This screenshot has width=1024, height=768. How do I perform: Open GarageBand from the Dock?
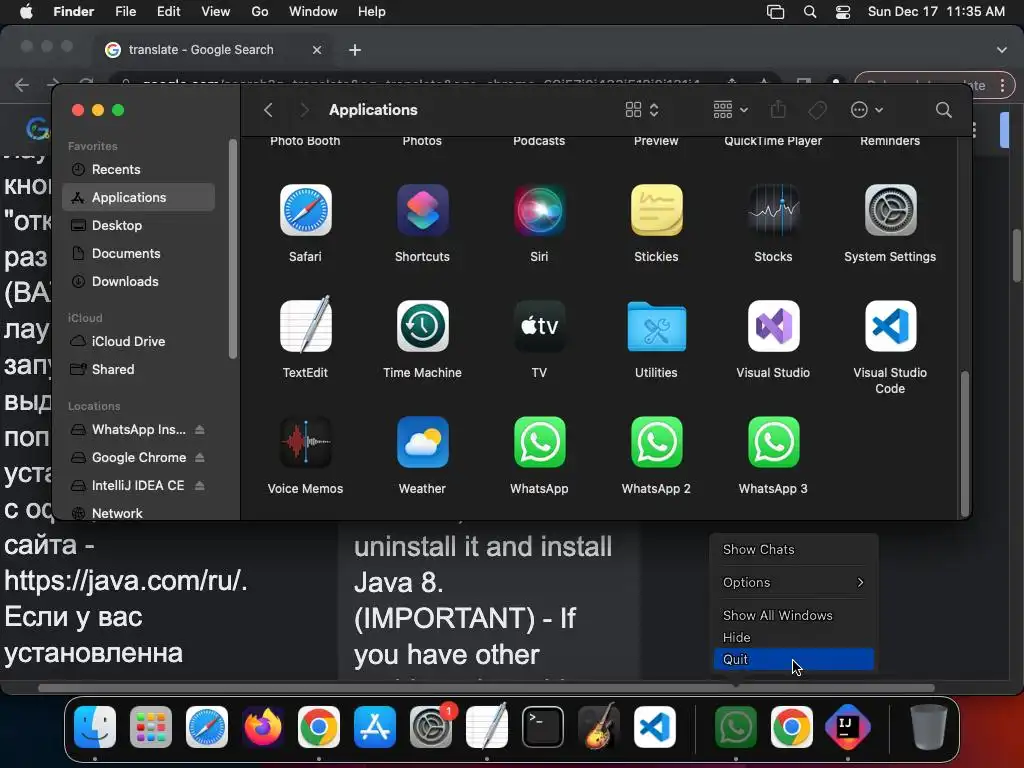(x=599, y=727)
